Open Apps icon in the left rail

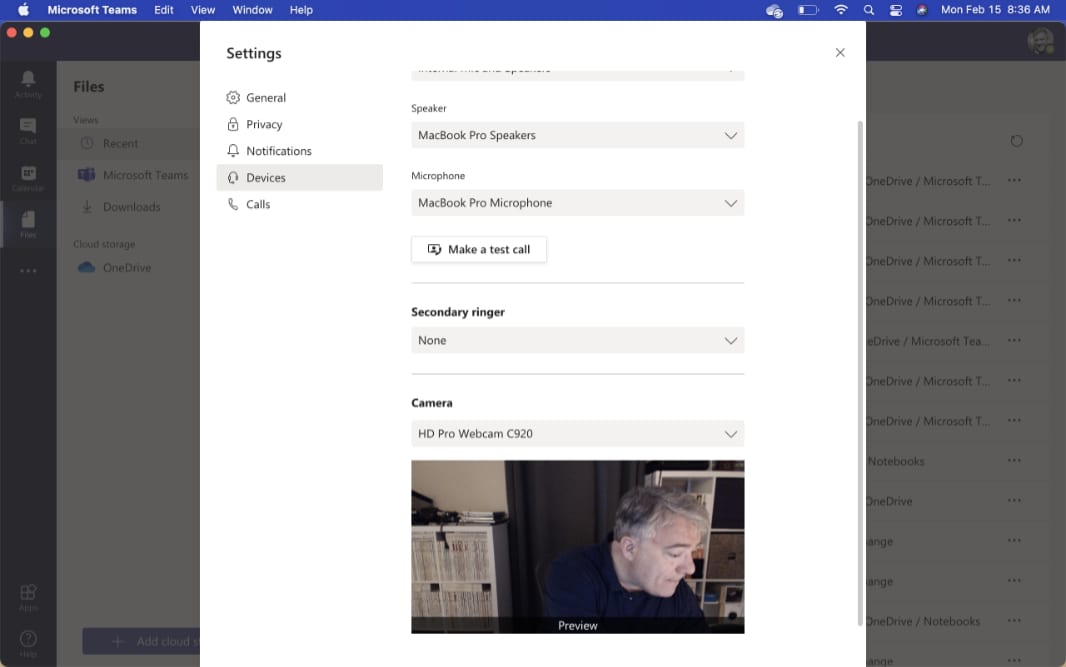pos(28,596)
